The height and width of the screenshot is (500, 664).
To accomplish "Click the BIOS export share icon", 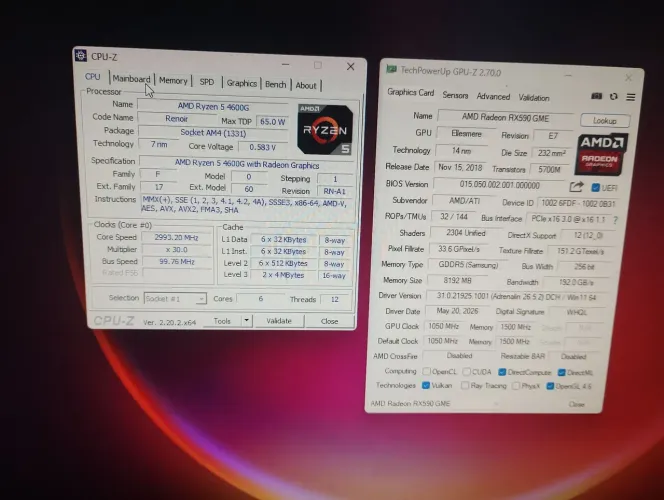I will pos(576,186).
